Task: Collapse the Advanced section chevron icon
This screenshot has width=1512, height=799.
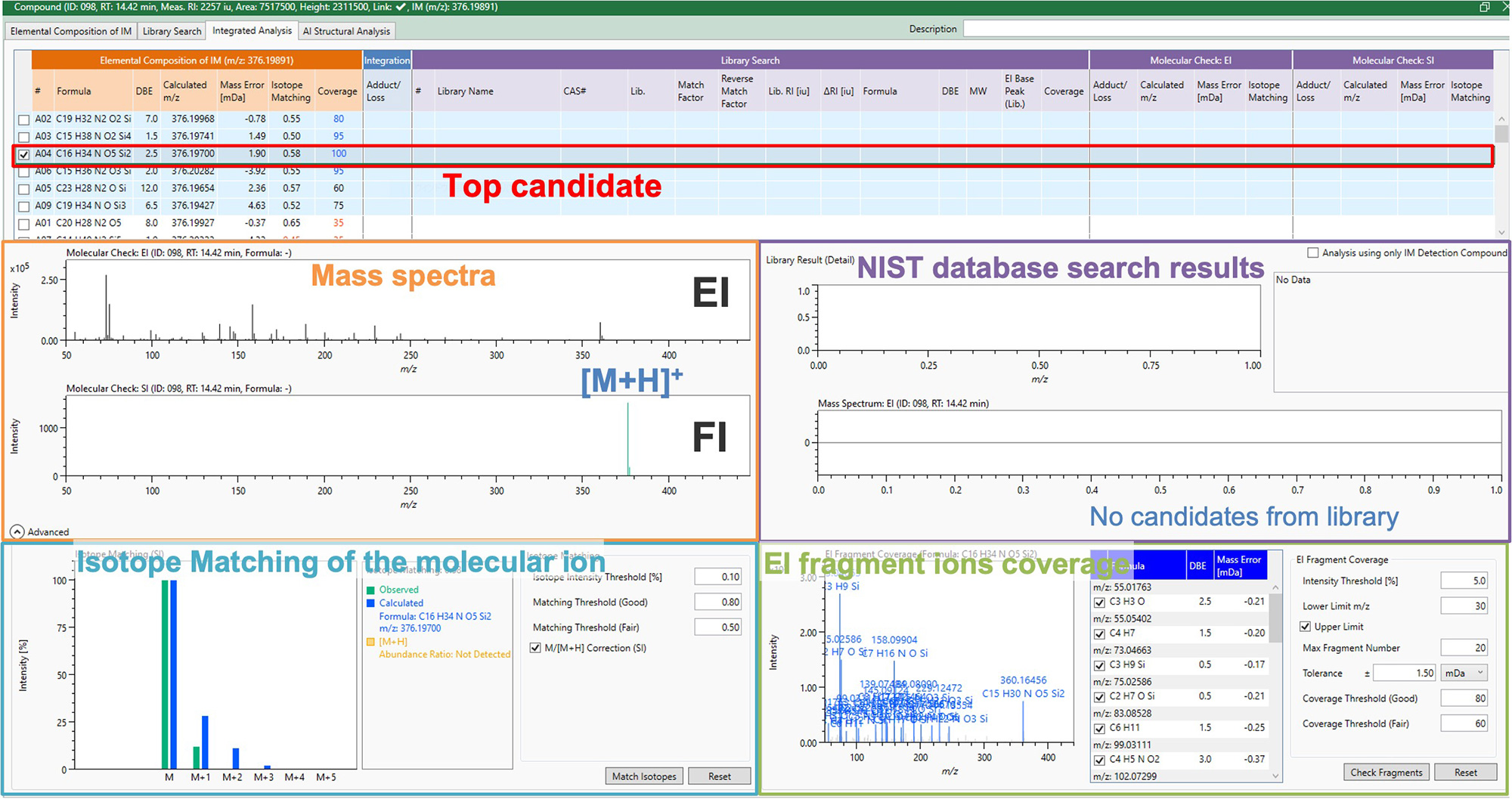Action: click(x=17, y=532)
